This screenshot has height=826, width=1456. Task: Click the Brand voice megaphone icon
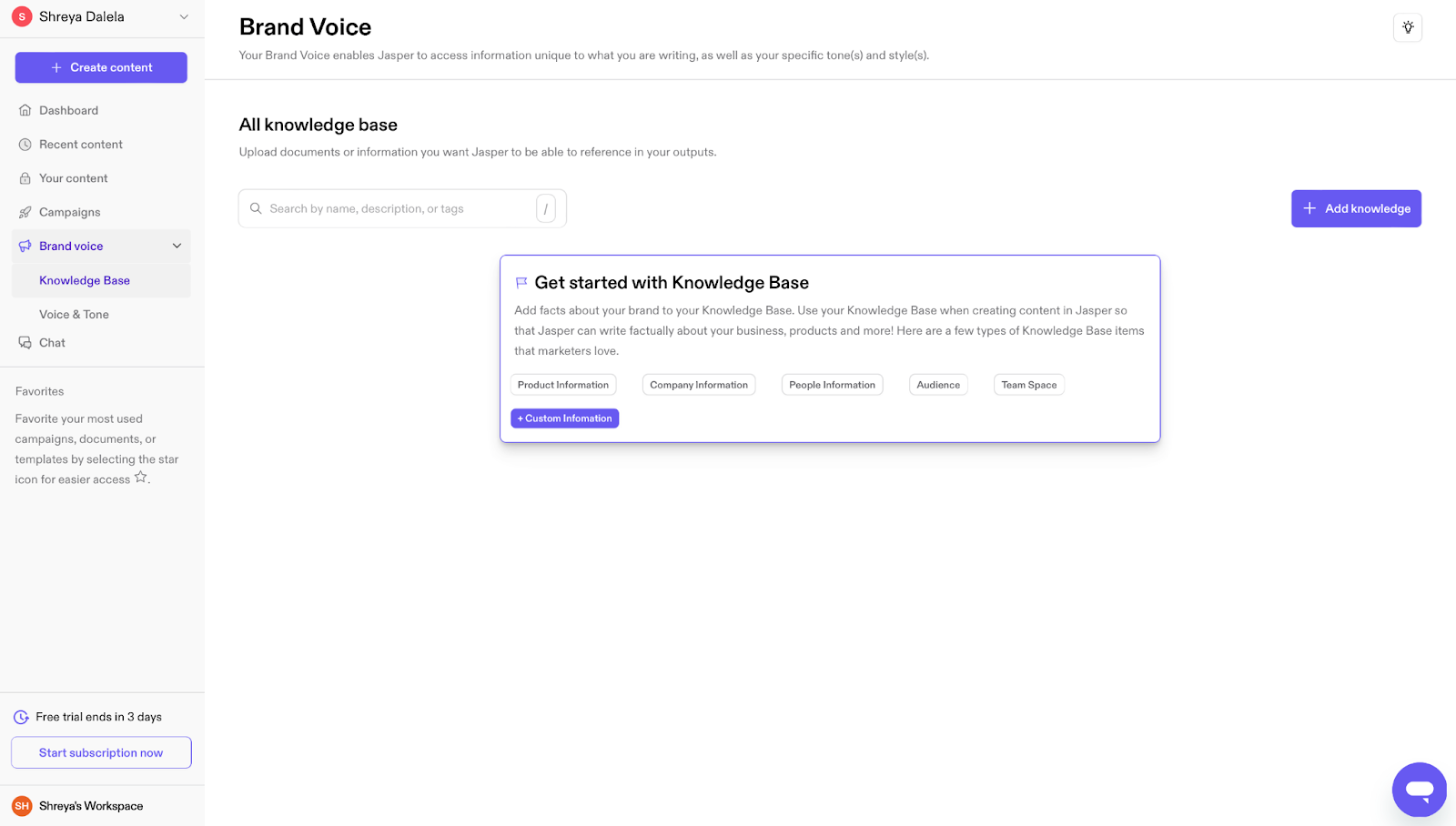[x=25, y=246]
